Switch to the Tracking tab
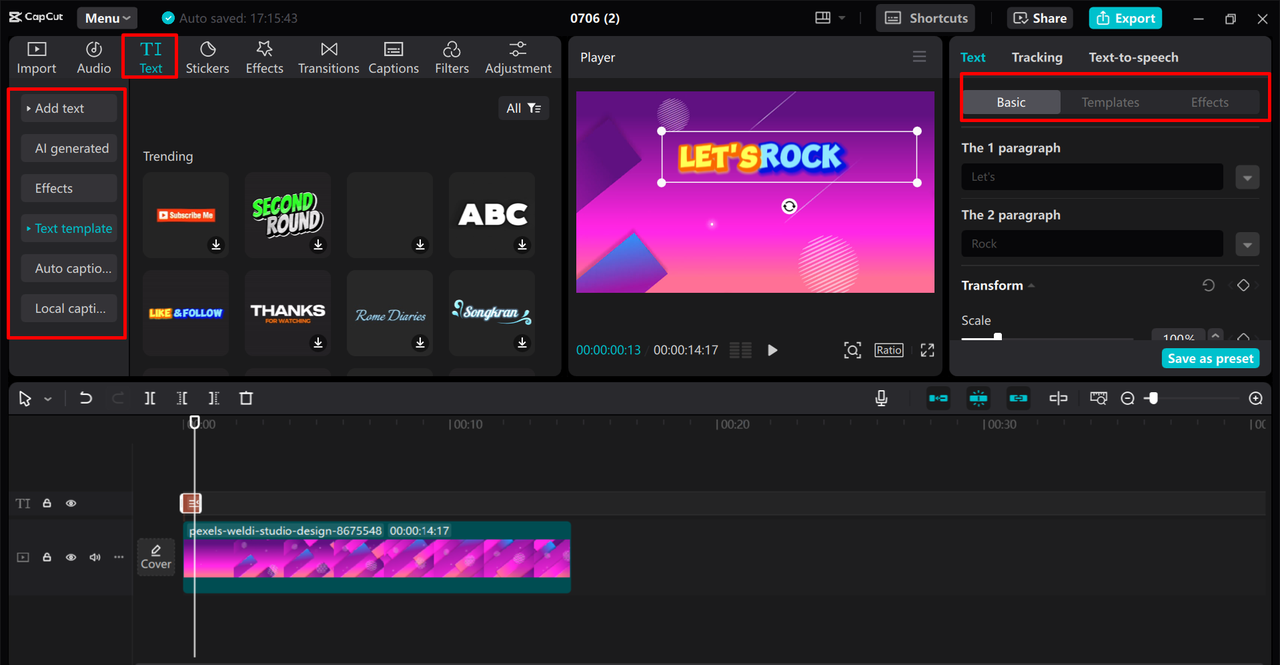 (1037, 57)
